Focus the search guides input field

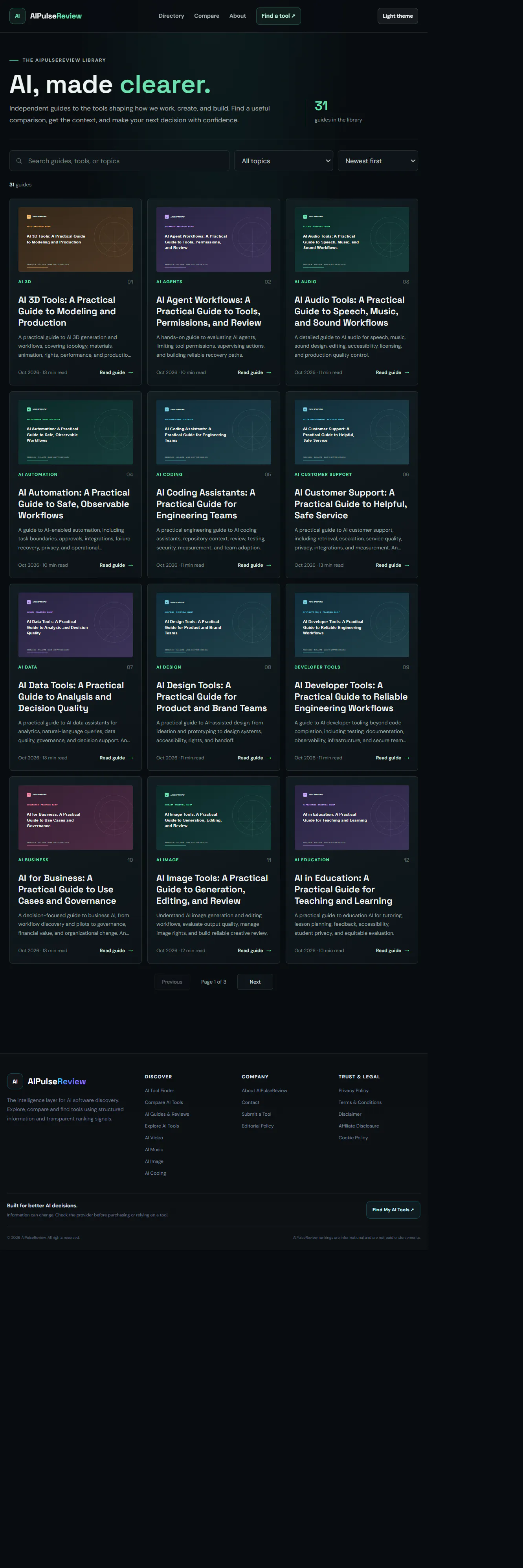tap(119, 161)
